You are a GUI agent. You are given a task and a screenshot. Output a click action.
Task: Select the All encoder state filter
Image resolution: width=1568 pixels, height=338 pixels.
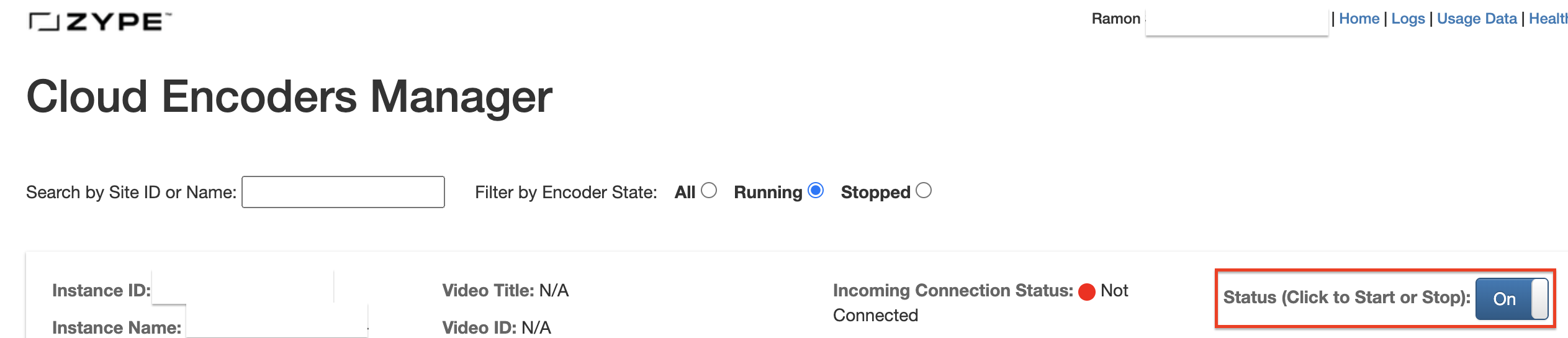709,191
